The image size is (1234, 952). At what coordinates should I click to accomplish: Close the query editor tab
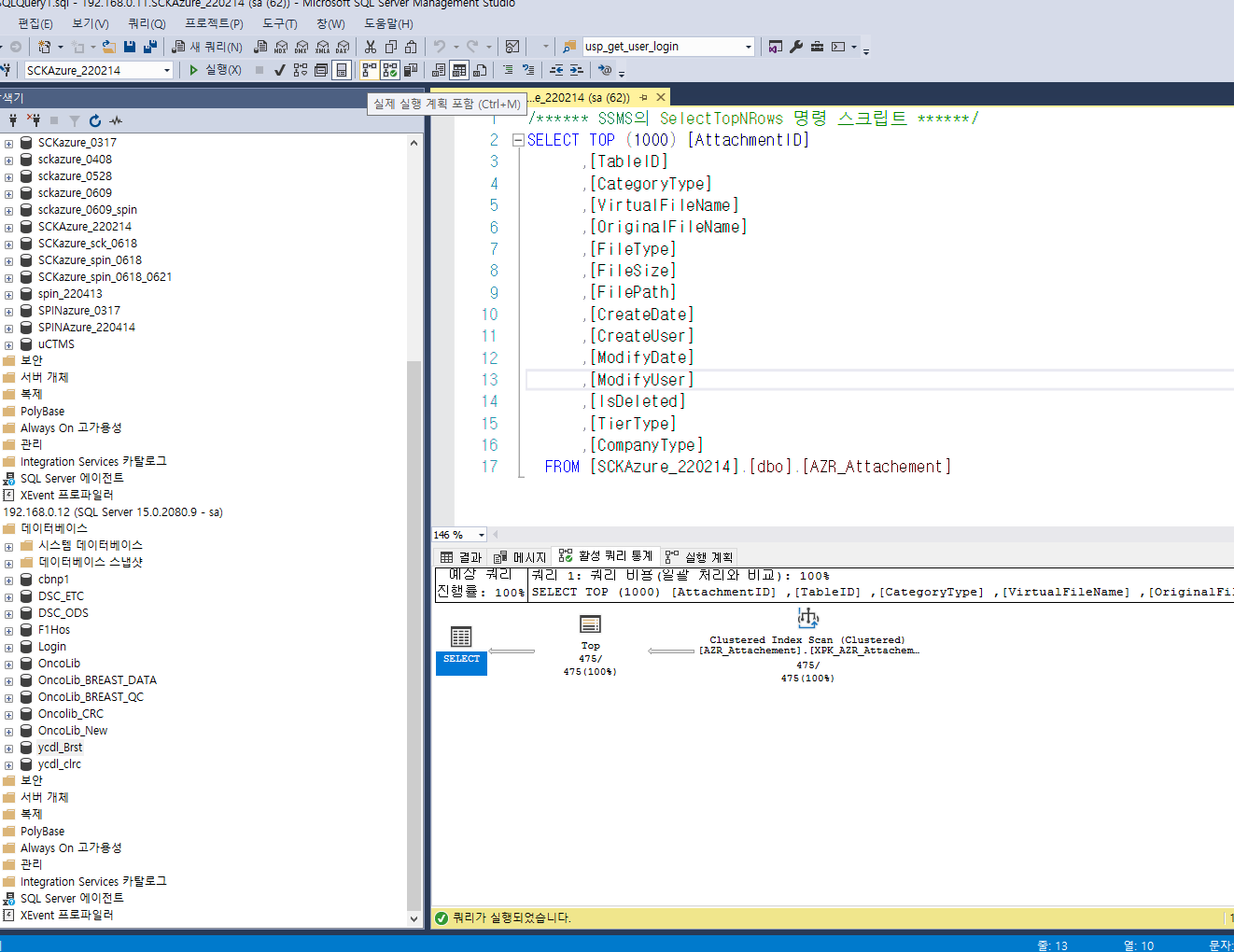click(661, 97)
